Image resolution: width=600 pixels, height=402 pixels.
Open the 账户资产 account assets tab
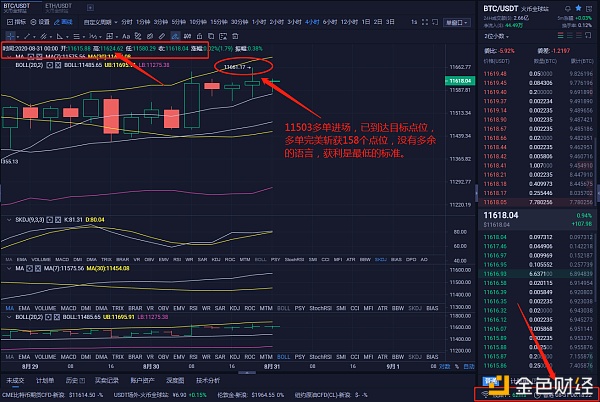(x=142, y=381)
